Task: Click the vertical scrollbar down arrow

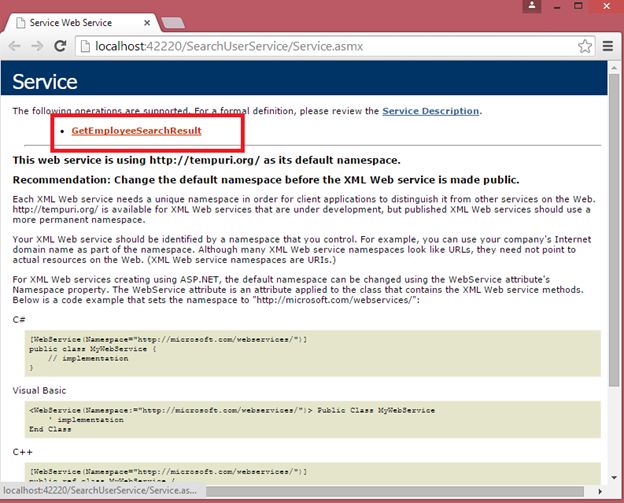Action: (614, 477)
